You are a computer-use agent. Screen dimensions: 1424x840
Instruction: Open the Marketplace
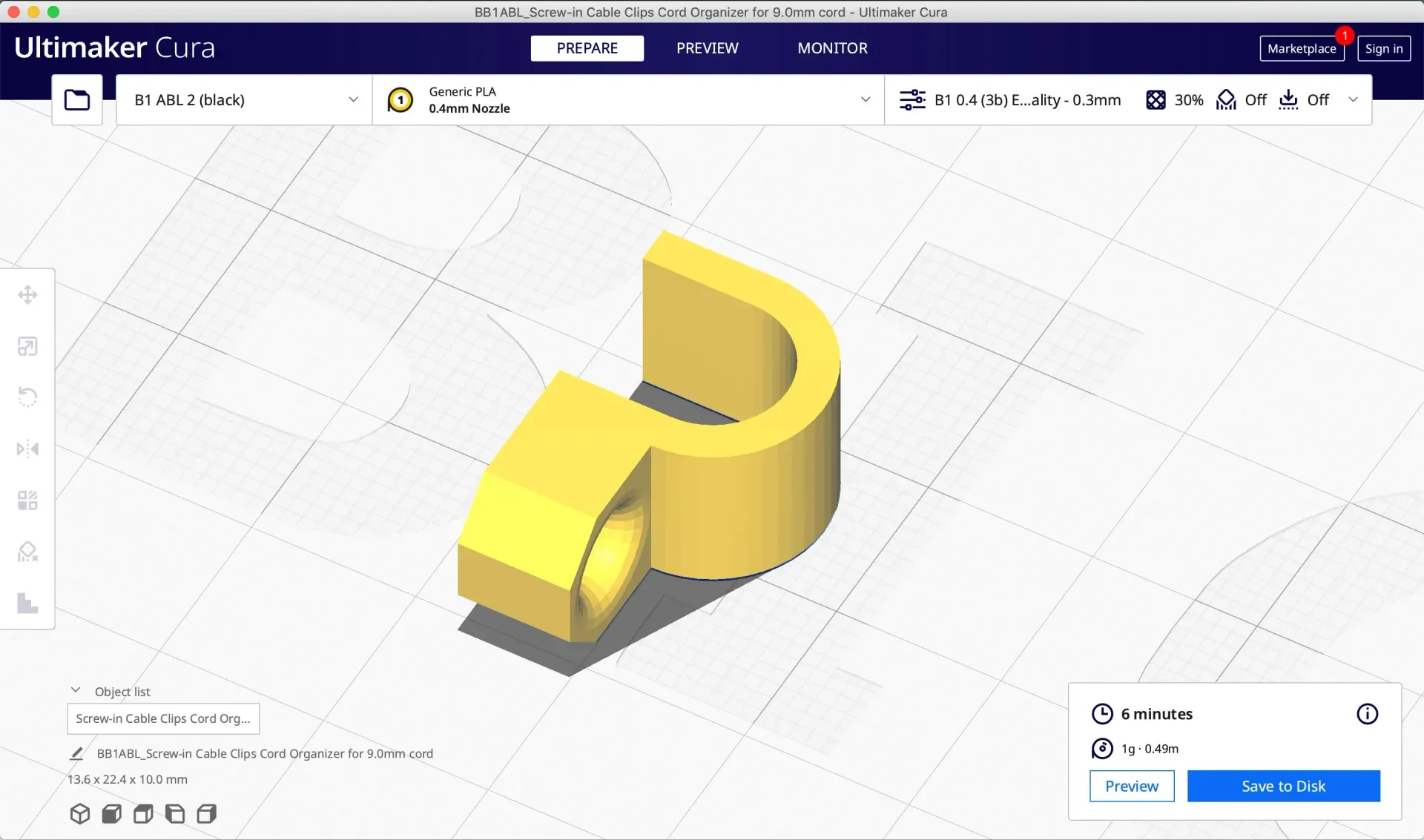1302,49
